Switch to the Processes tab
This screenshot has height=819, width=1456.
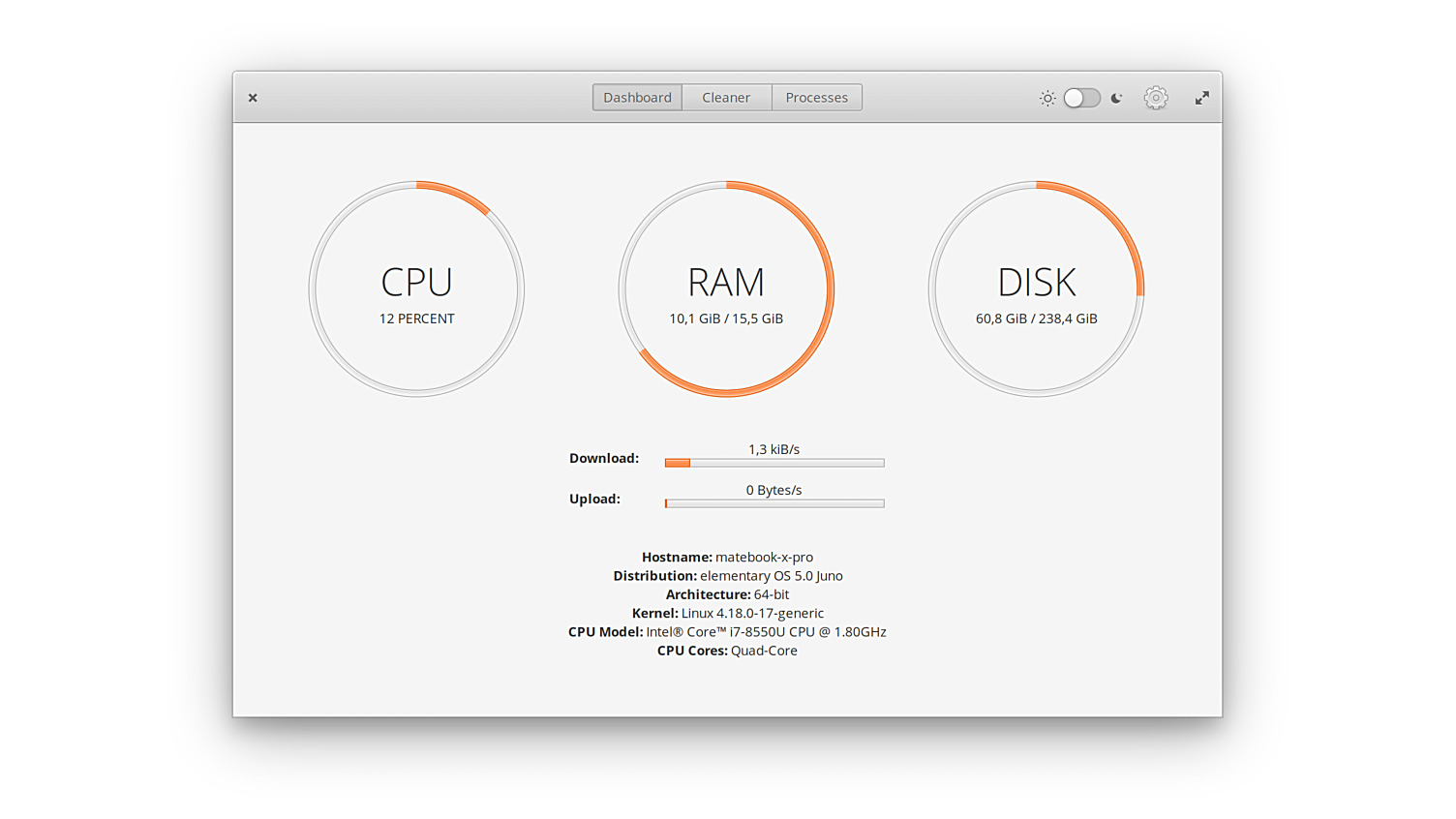pos(816,98)
